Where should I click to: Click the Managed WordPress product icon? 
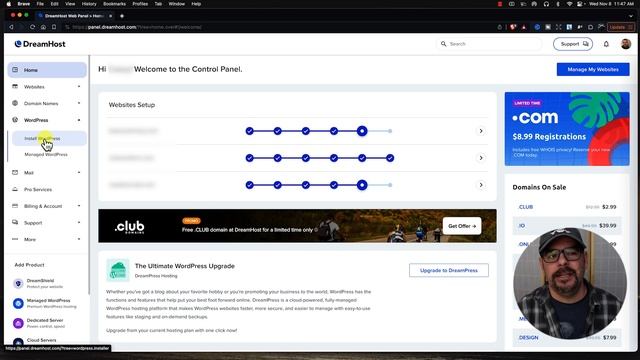coord(18,303)
